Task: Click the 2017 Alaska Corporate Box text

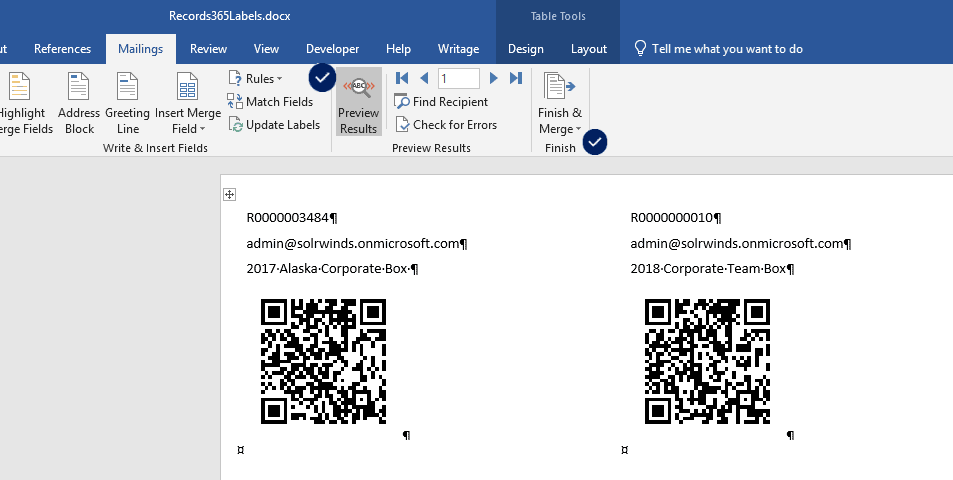Action: pos(328,269)
